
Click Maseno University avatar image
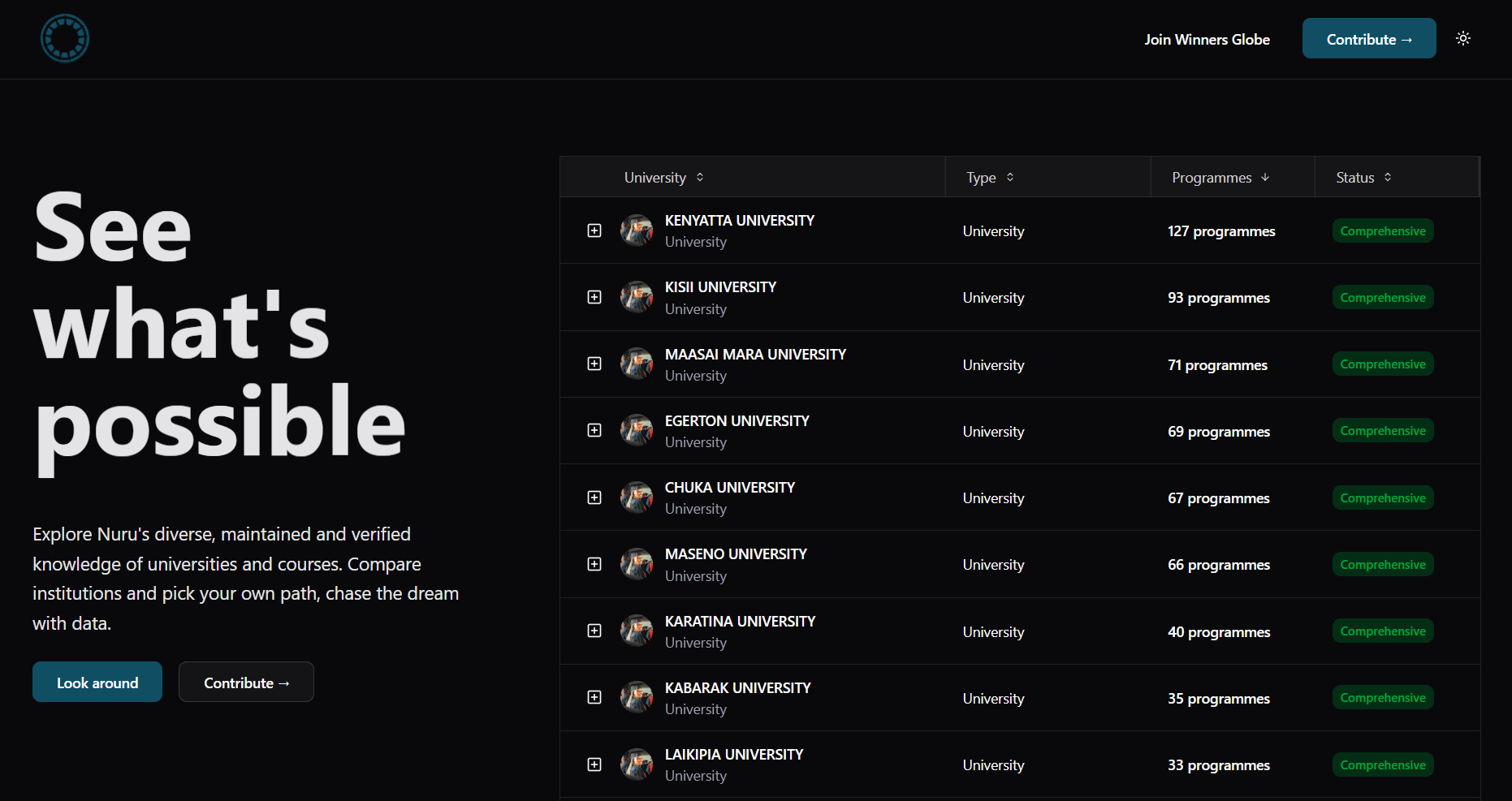click(x=637, y=563)
